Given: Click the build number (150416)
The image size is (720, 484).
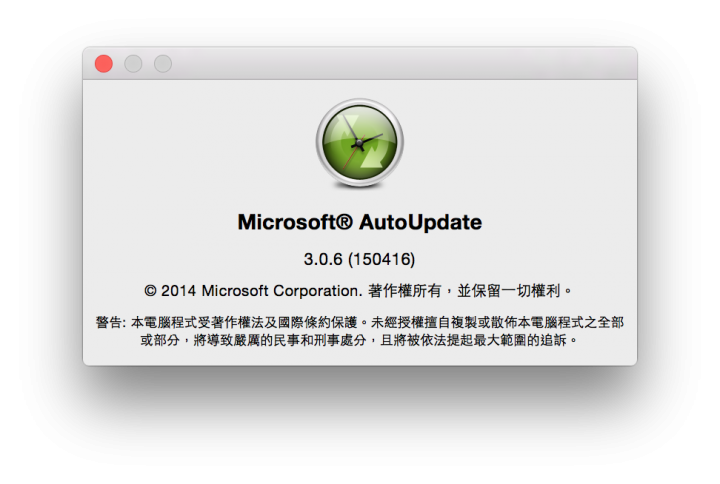Looking at the screenshot, I should (x=382, y=259).
